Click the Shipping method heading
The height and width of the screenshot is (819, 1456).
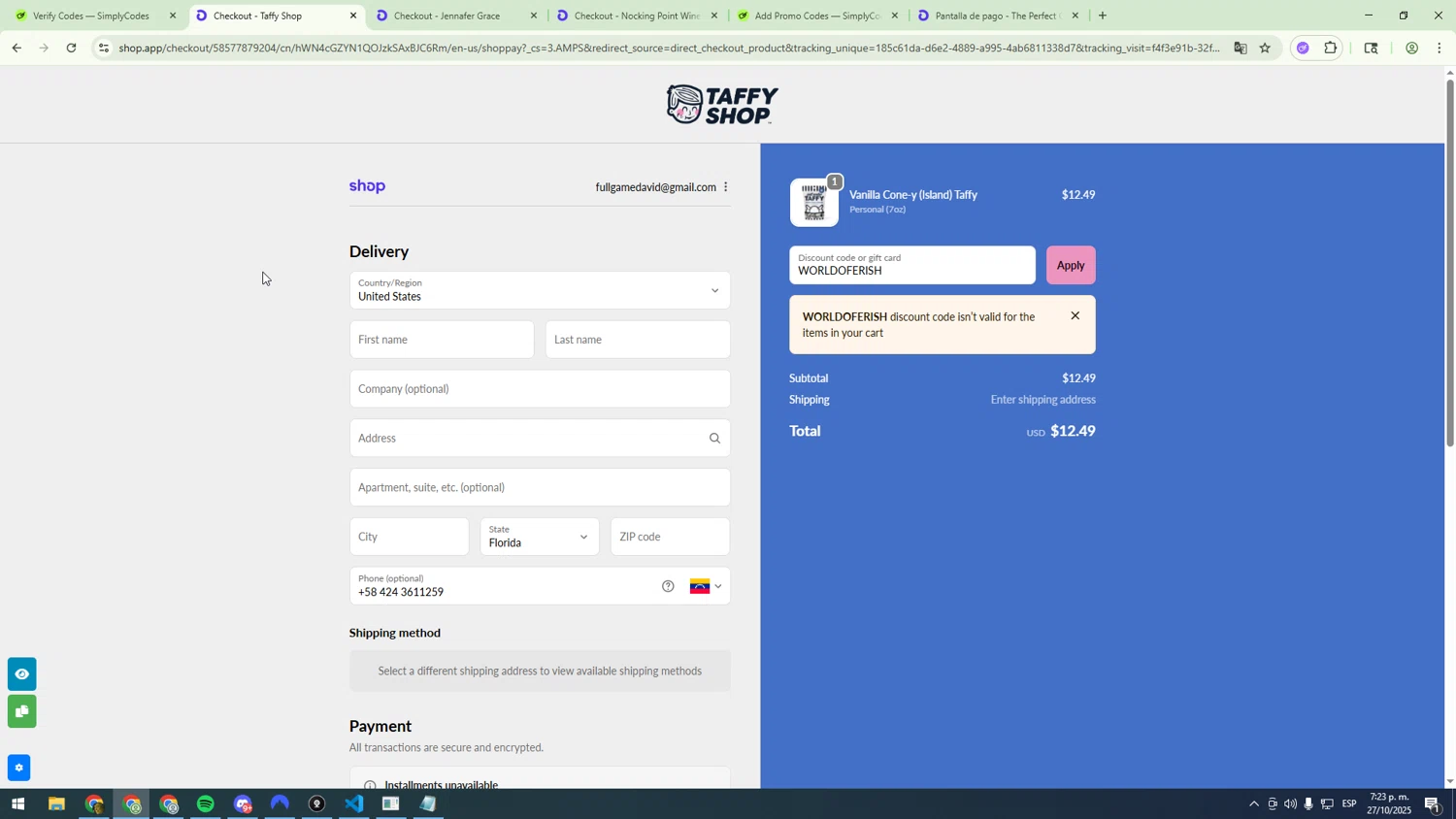[x=395, y=633]
